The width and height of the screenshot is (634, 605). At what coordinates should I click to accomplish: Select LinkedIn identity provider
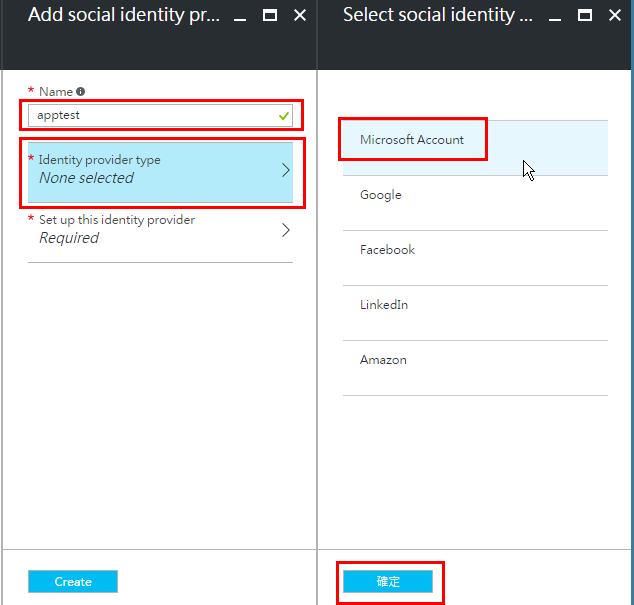click(x=384, y=305)
